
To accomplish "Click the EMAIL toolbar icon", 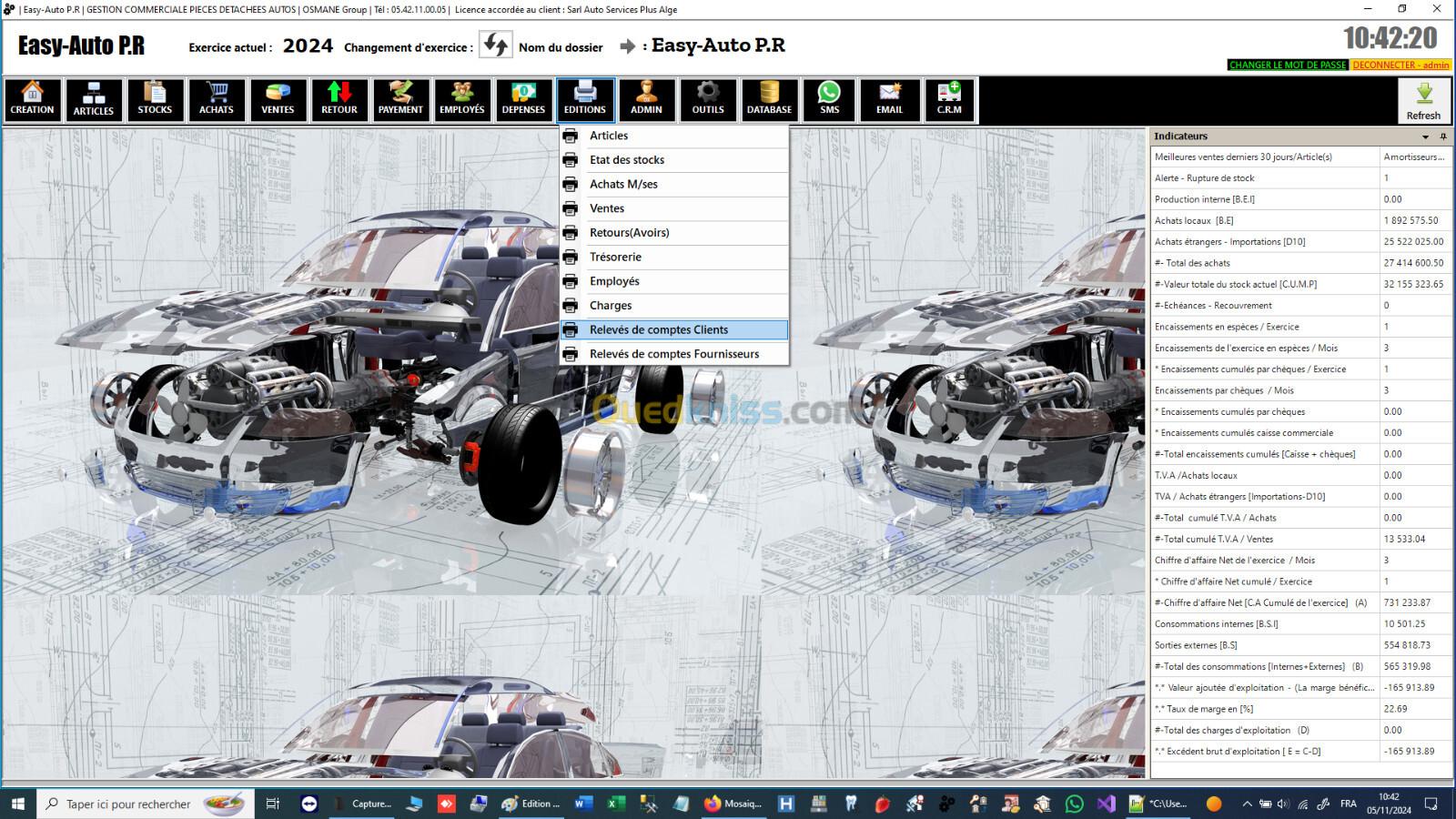I will click(889, 99).
